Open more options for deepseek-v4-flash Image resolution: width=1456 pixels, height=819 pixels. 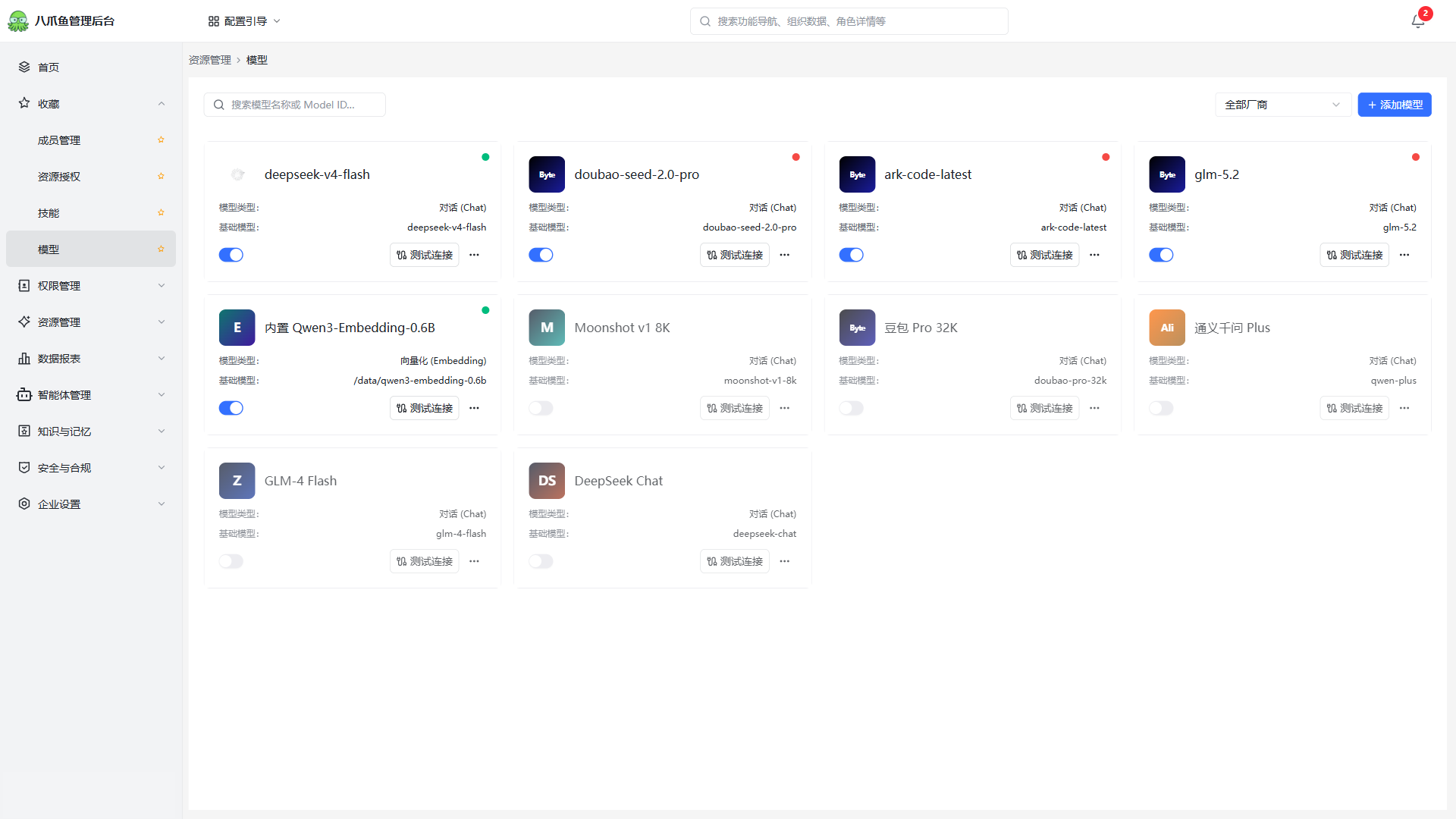474,255
